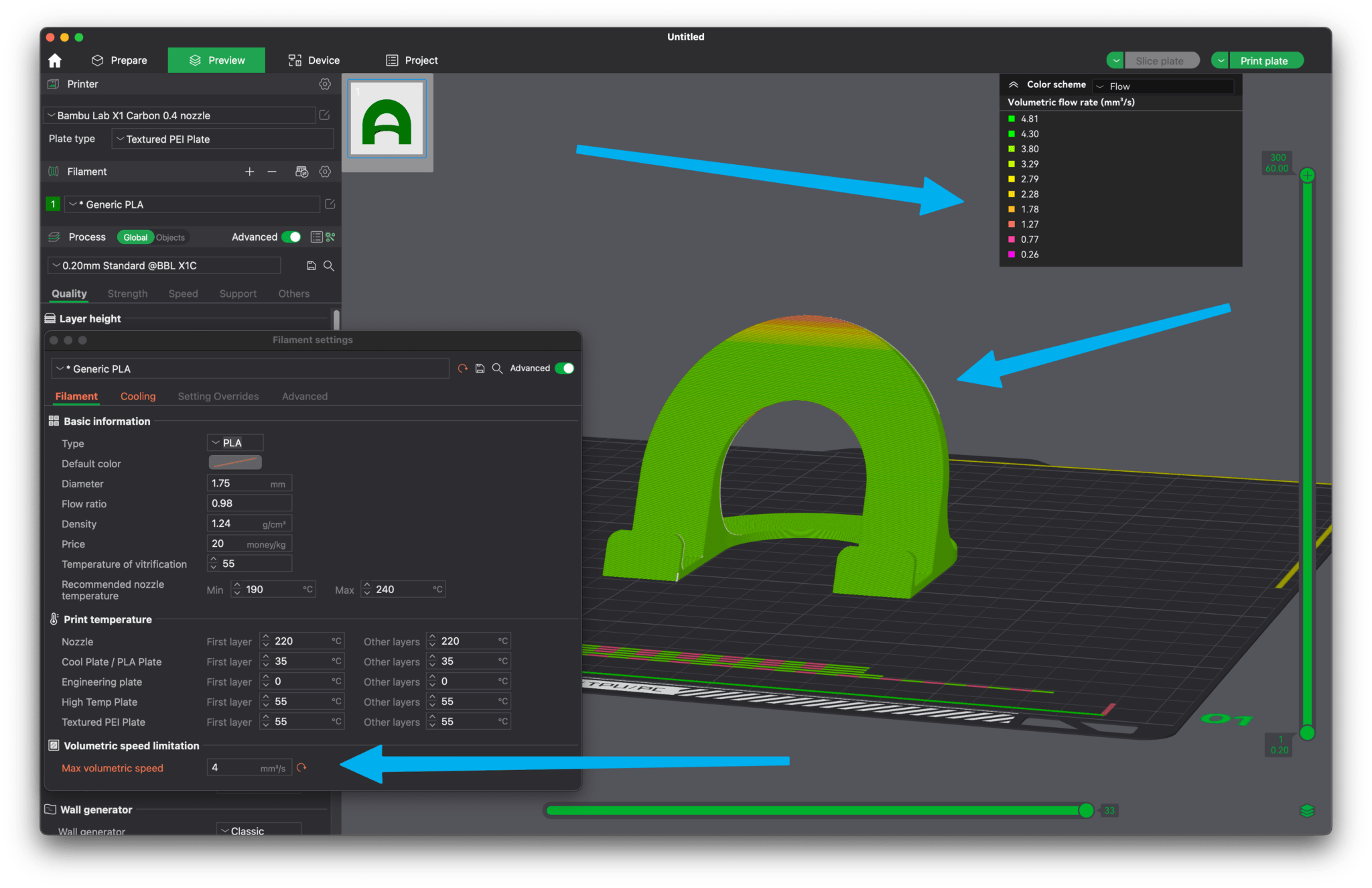Add a filament with the plus icon
Viewport: 1372px width, 888px height.
[x=249, y=172]
